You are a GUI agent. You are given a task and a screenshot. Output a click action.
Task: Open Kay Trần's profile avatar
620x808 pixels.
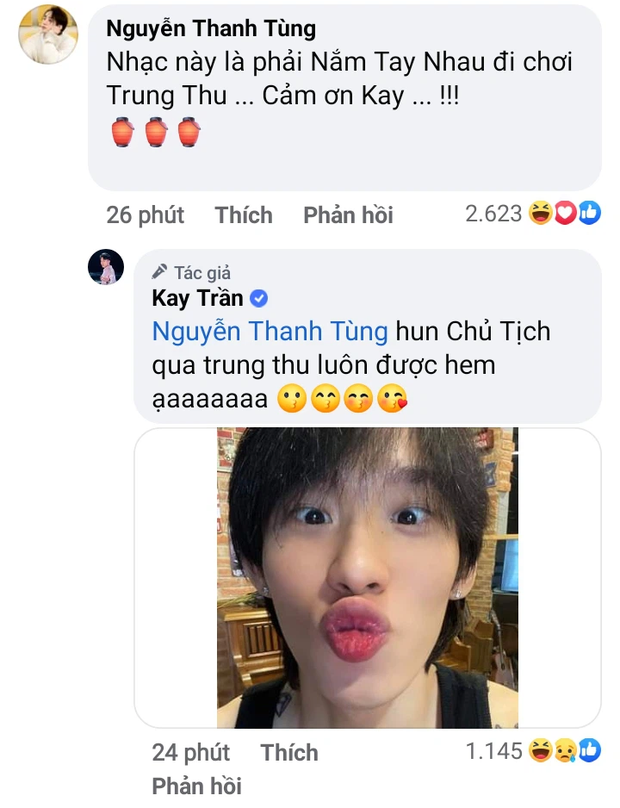106,267
